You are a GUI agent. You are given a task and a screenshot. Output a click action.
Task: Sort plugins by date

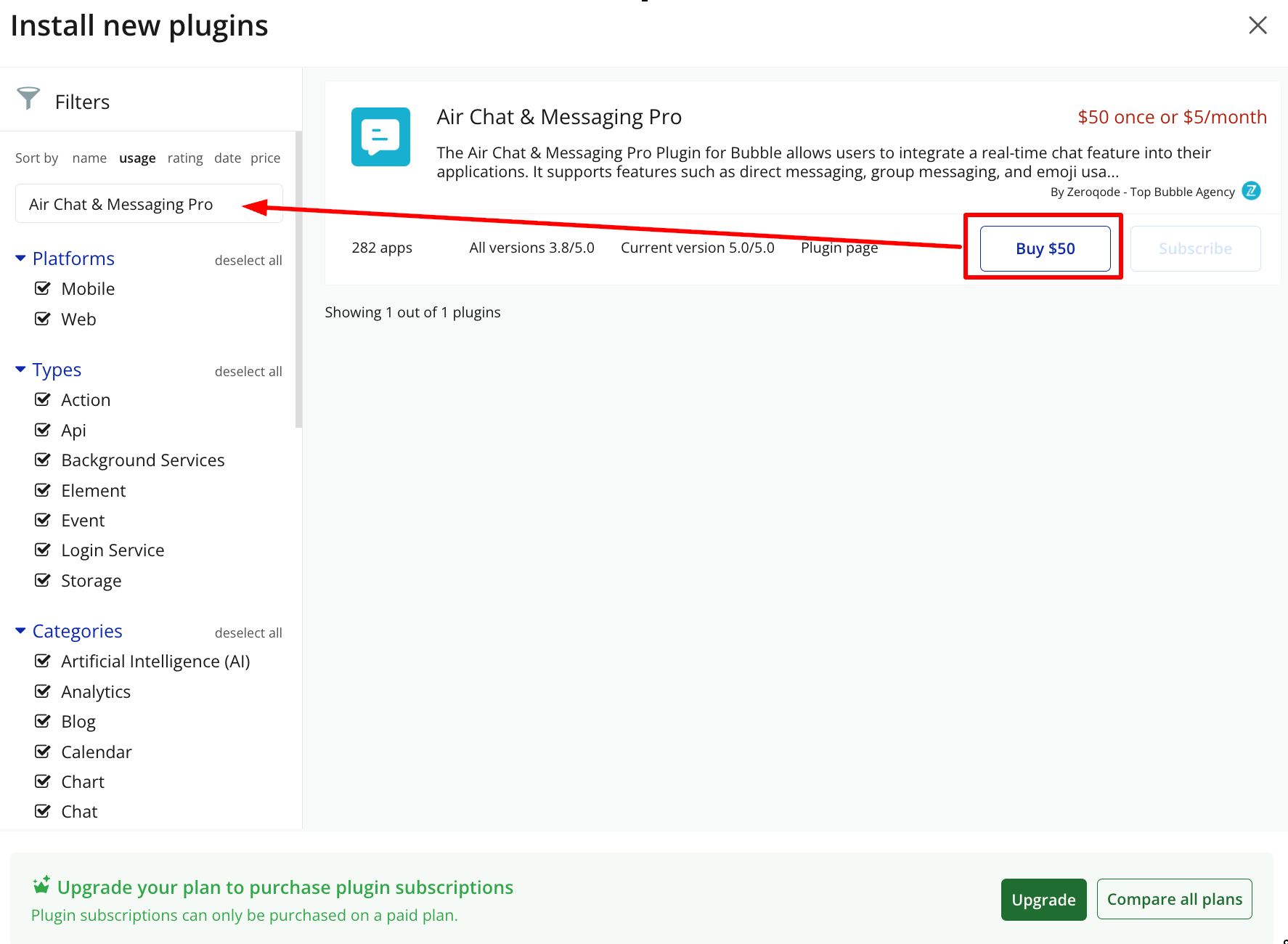coord(227,158)
